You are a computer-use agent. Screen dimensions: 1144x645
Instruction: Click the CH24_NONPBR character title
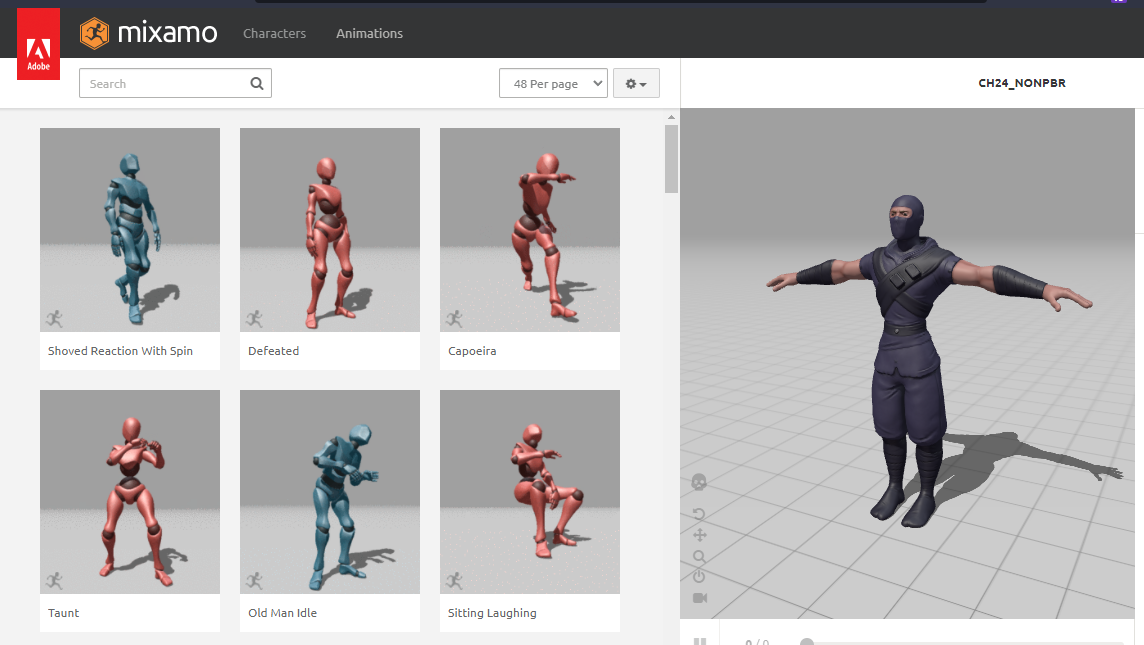pos(1021,83)
